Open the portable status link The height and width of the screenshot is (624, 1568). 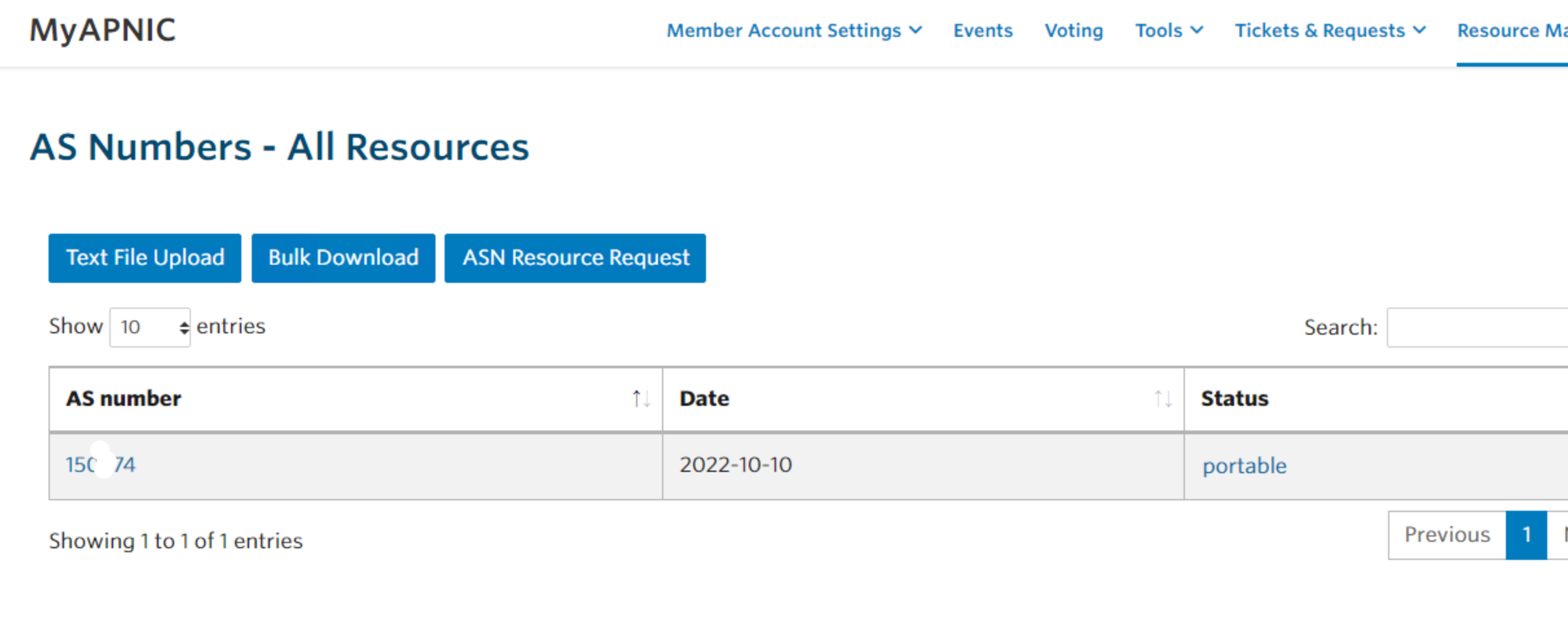[1244, 465]
